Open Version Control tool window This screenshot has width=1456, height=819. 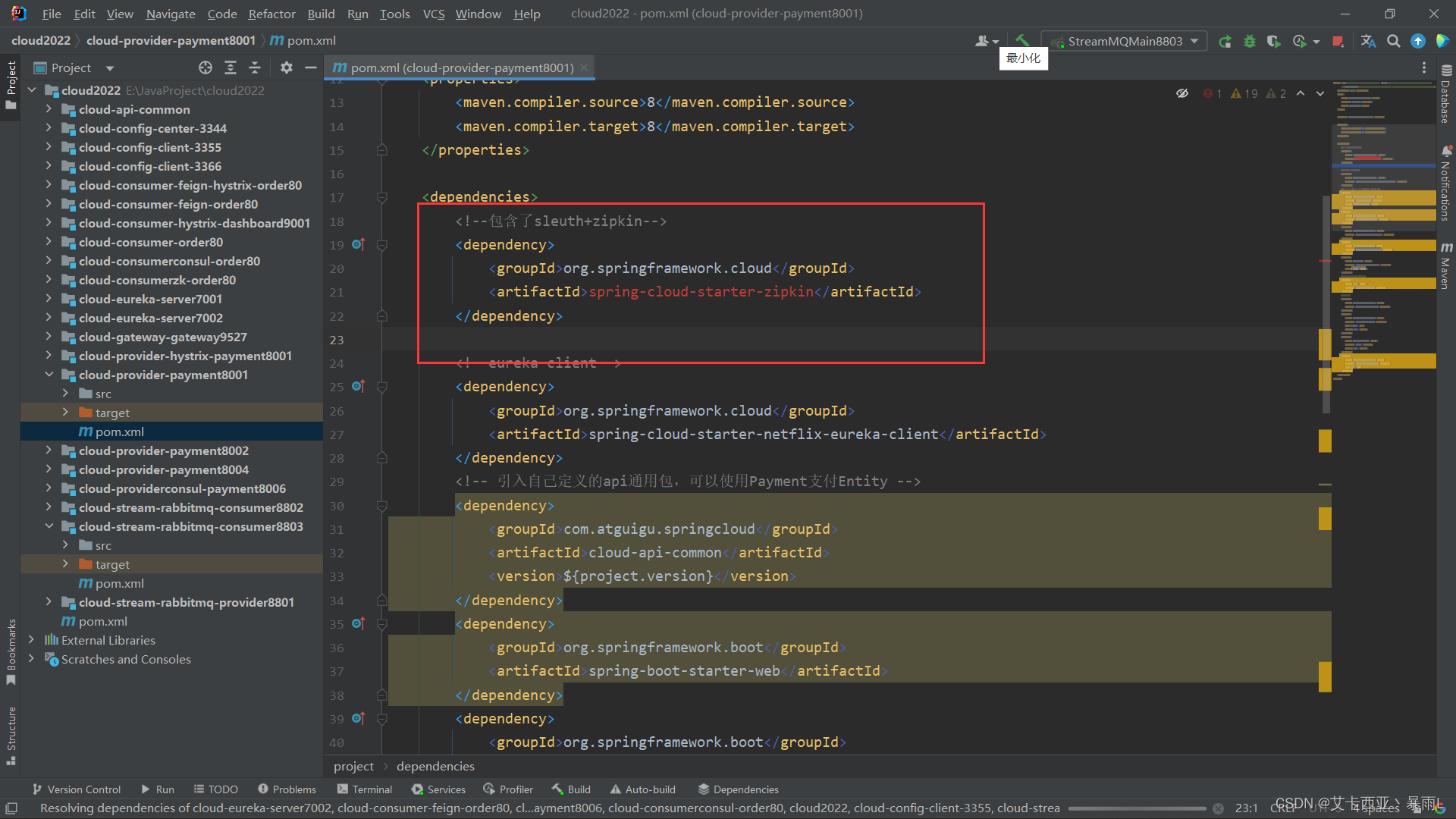[x=76, y=789]
